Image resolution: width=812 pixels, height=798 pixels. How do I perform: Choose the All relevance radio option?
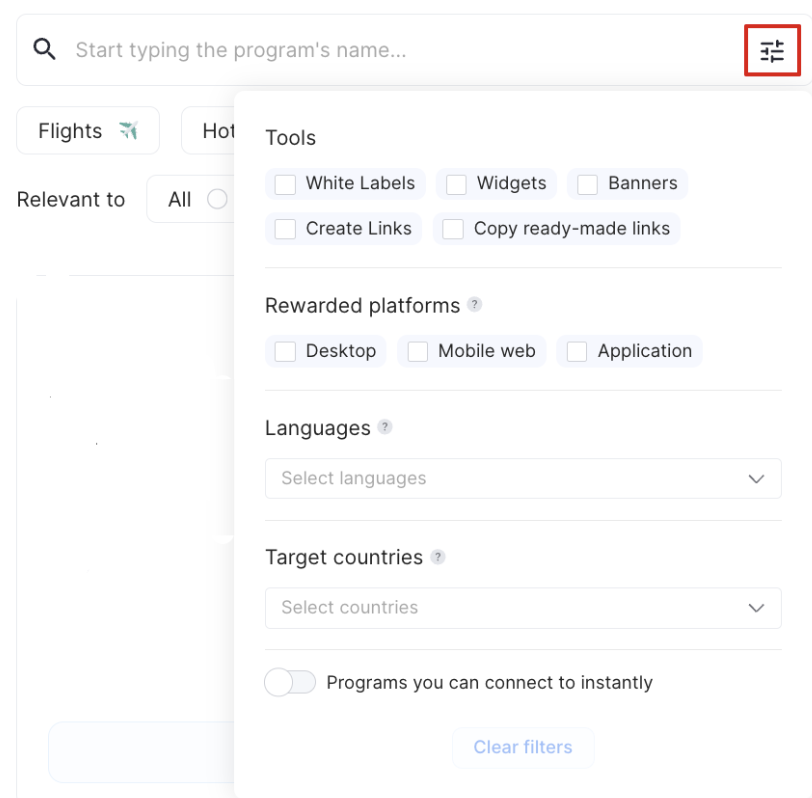(x=217, y=199)
